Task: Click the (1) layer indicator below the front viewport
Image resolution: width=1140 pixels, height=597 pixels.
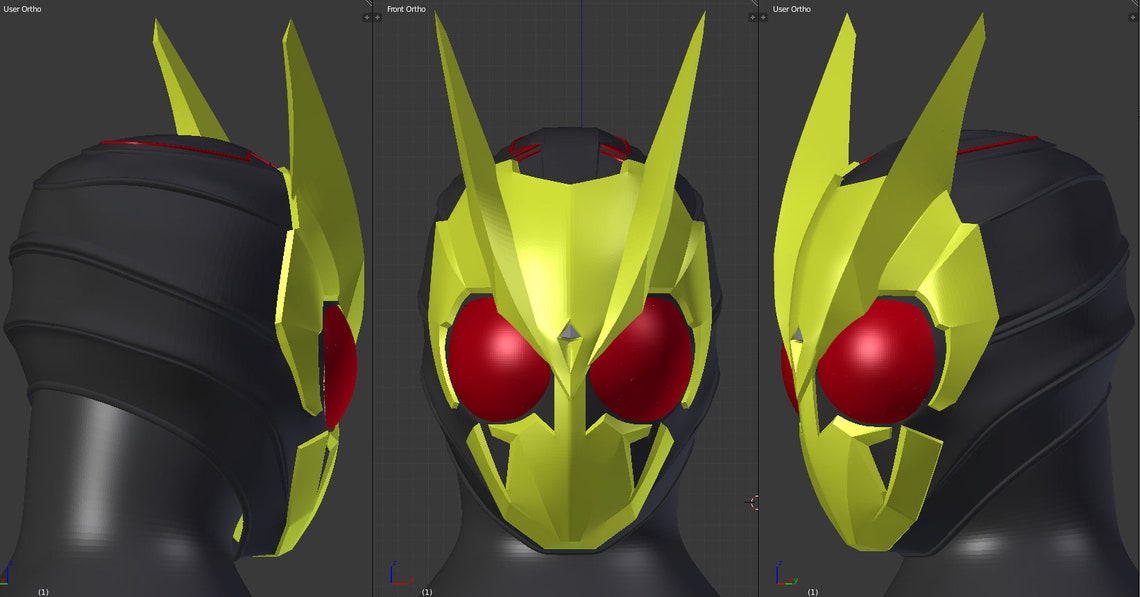Action: tap(426, 591)
